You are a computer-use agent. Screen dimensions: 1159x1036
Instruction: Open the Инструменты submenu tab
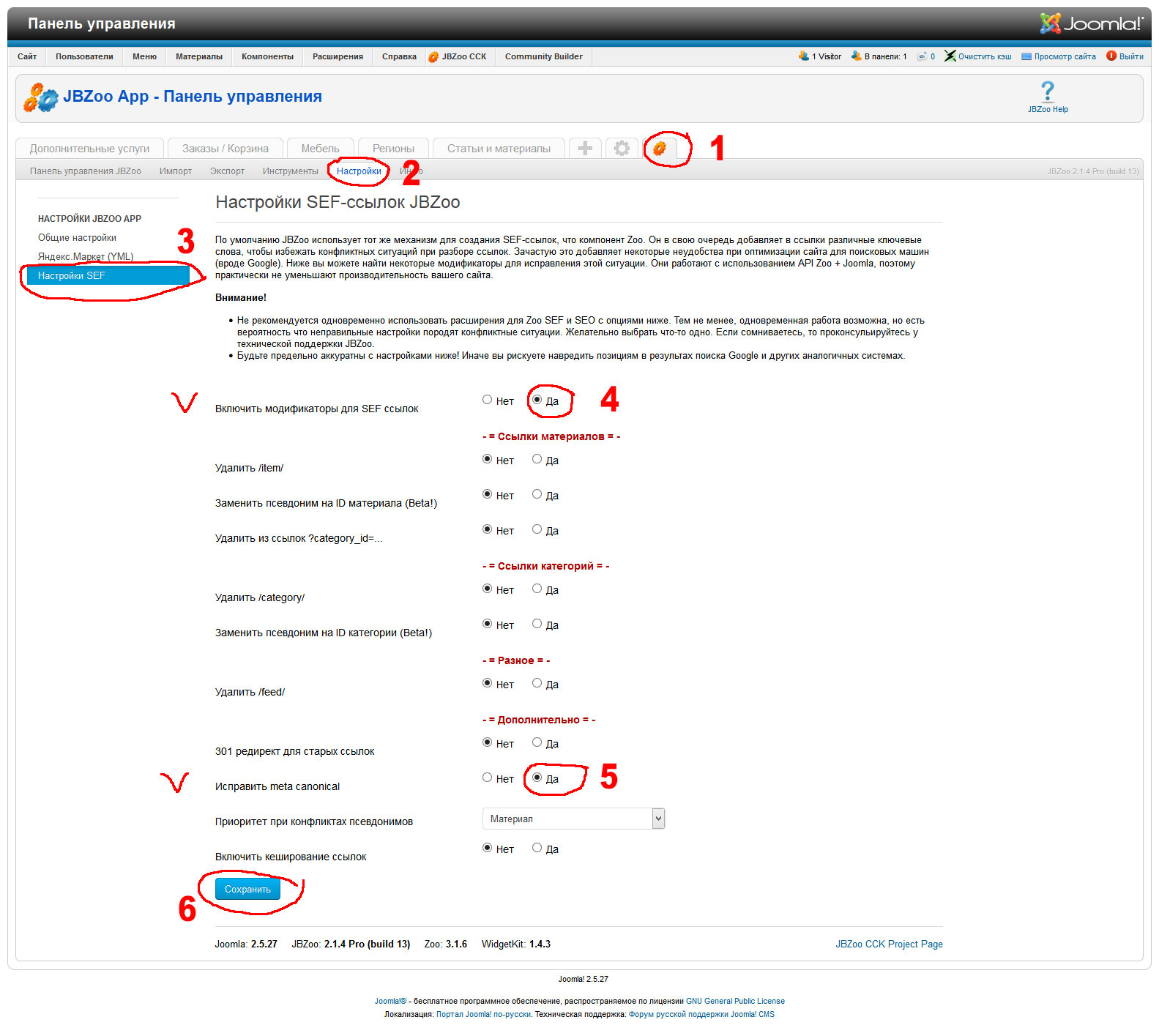(290, 171)
